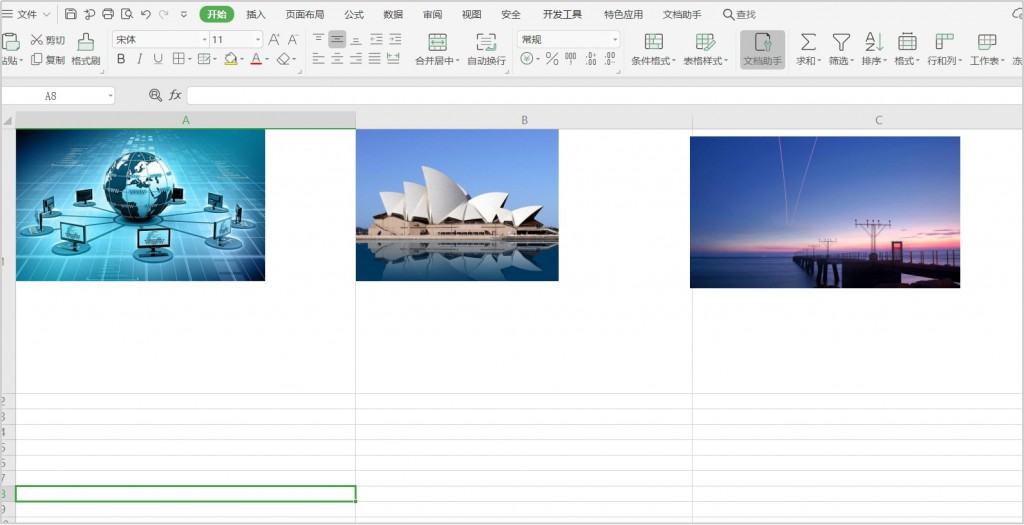
Task: Undo the last action
Action: tap(146, 14)
